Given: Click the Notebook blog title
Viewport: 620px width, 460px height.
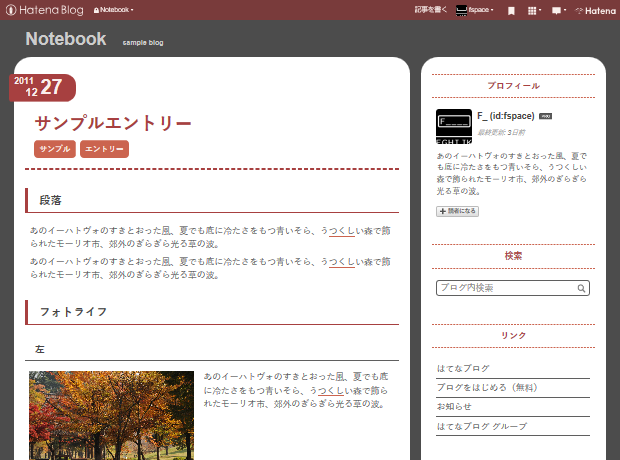Looking at the screenshot, I should pos(66,39).
